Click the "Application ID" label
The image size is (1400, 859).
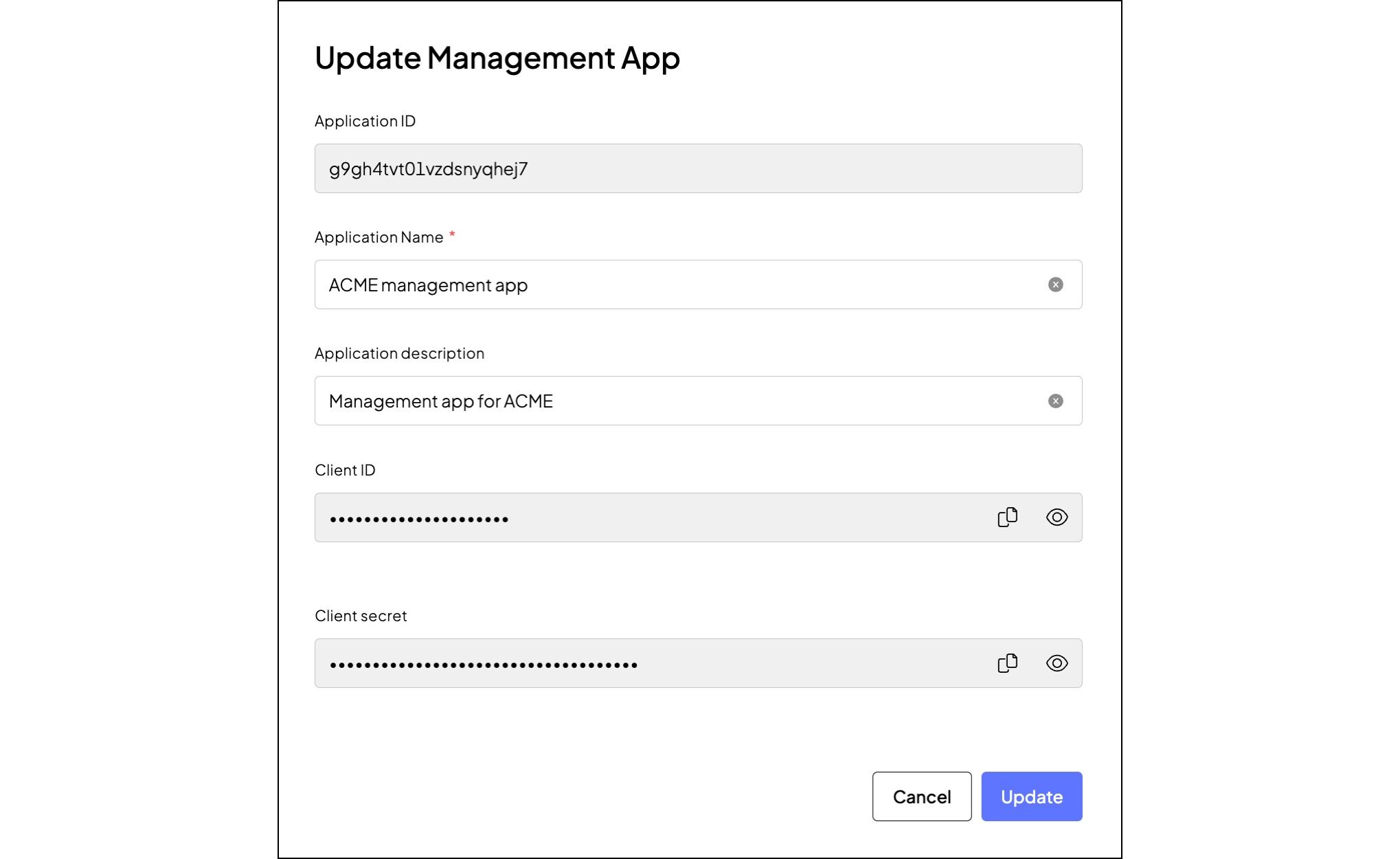[365, 121]
